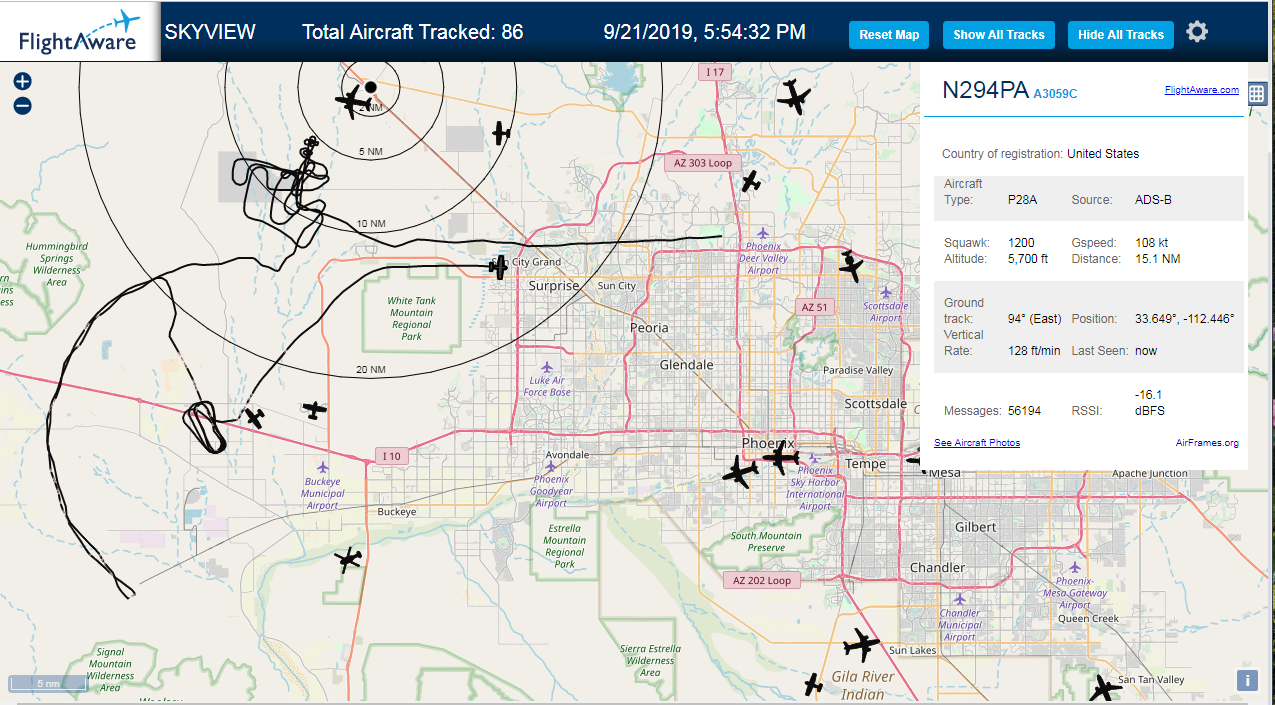
Task: Select the left aircraft at Phoenix Sky Harbor
Action: click(741, 472)
